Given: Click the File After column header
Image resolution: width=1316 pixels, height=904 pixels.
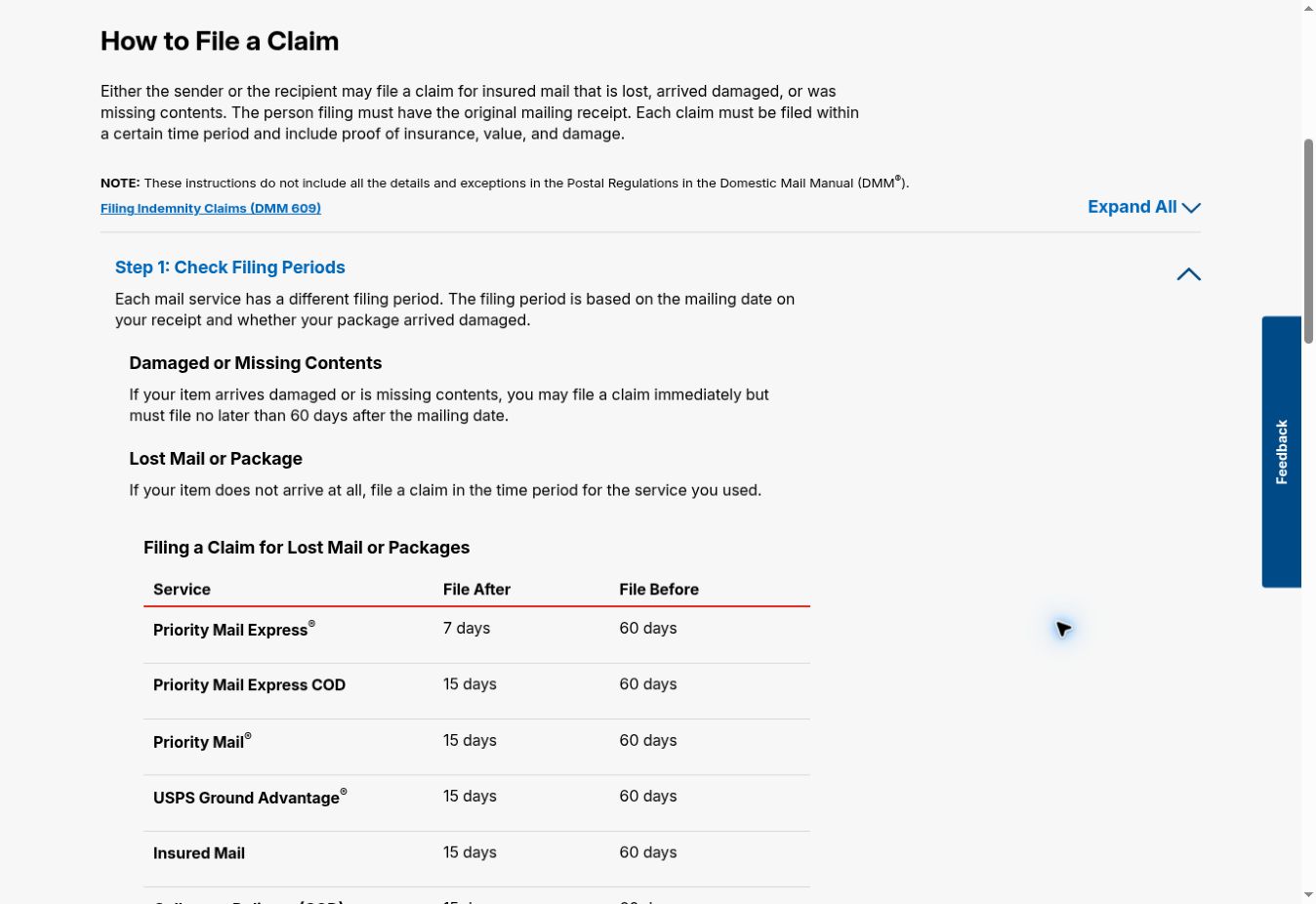Looking at the screenshot, I should 476,590.
